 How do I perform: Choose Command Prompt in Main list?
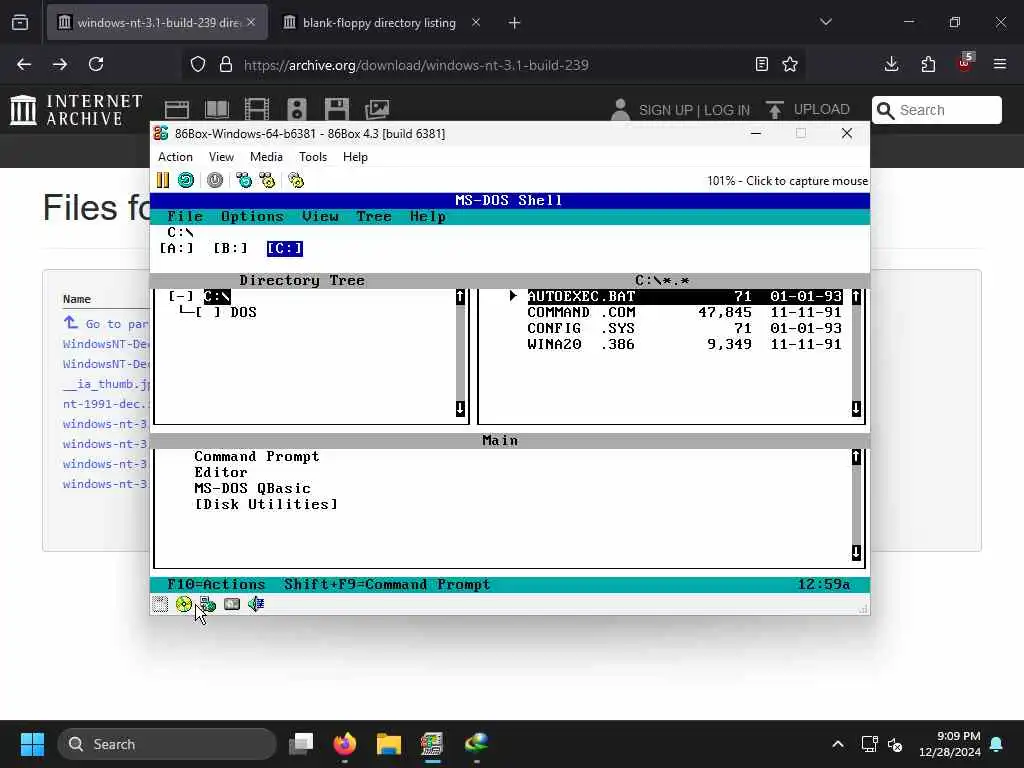[x=257, y=456]
